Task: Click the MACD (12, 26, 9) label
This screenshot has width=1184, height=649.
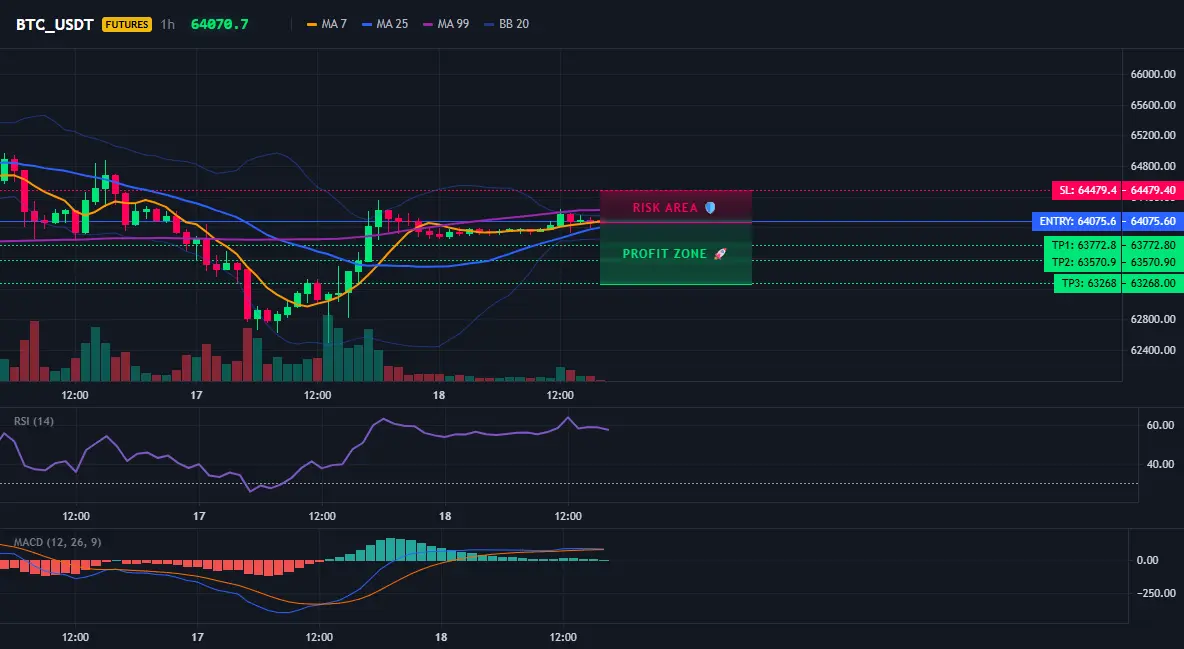Action: (57, 542)
